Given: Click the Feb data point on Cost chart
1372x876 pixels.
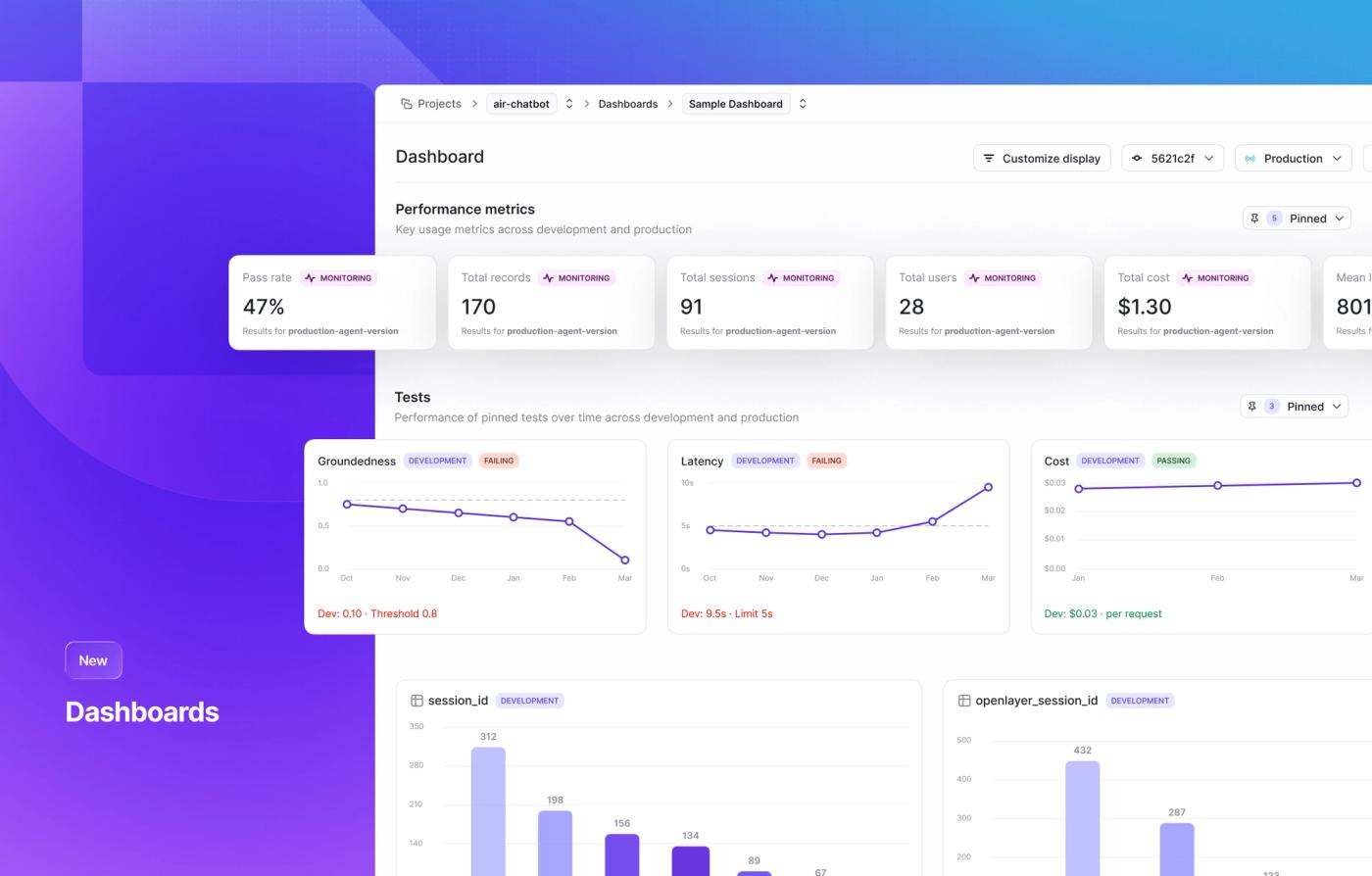Looking at the screenshot, I should [x=1217, y=485].
